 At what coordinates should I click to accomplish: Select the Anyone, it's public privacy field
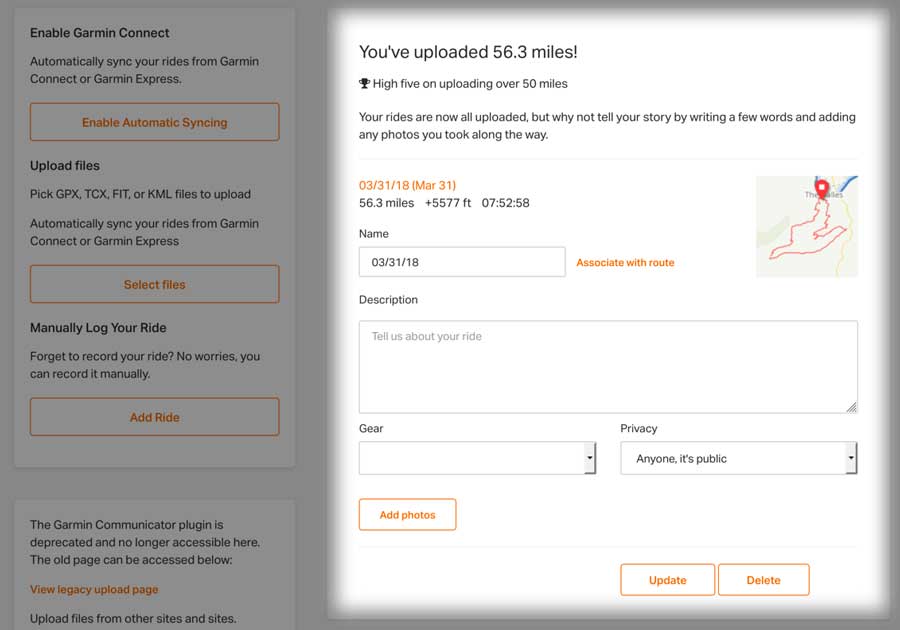[739, 458]
